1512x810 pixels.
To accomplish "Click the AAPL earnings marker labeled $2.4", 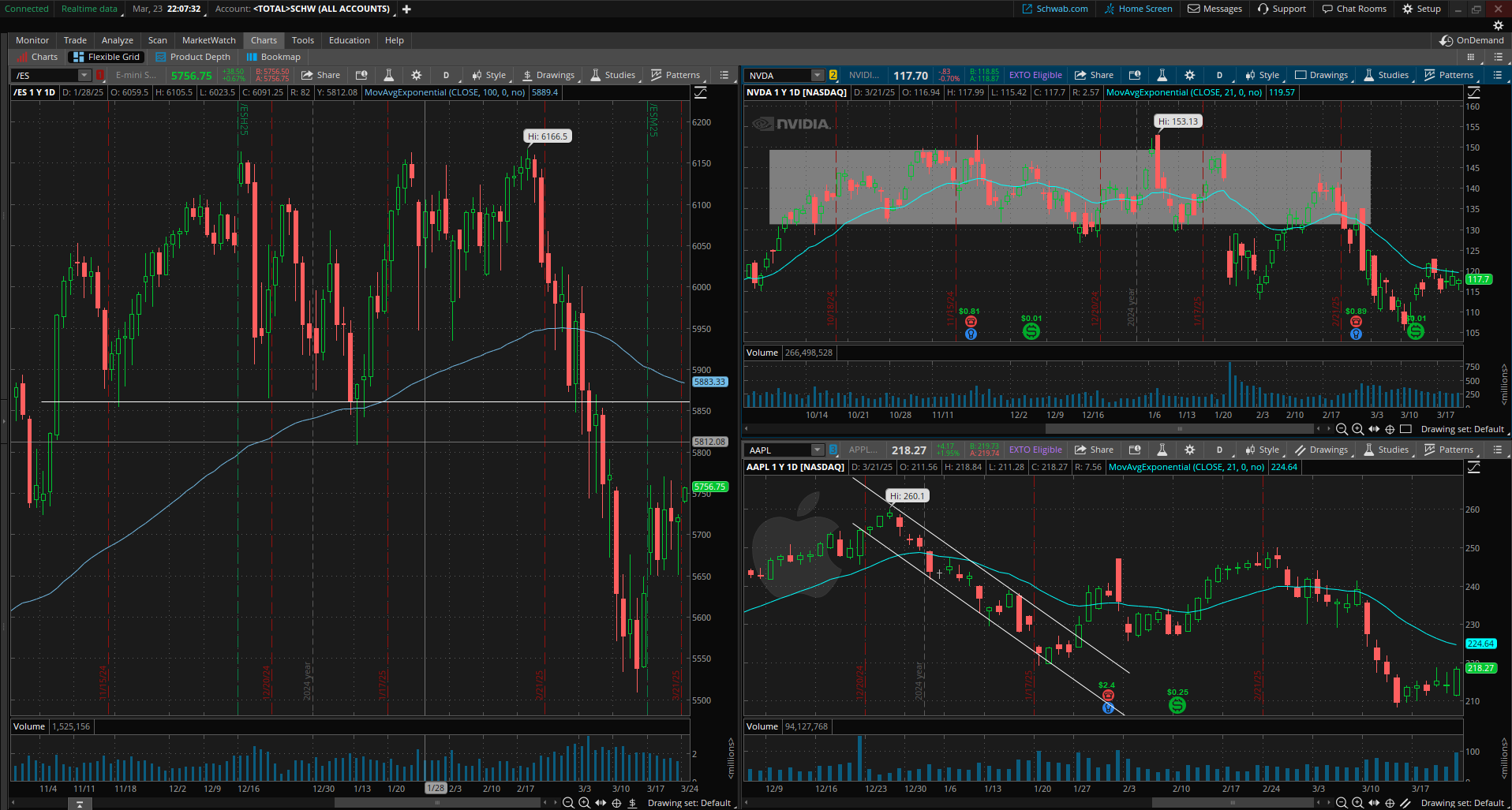I will (x=1108, y=695).
